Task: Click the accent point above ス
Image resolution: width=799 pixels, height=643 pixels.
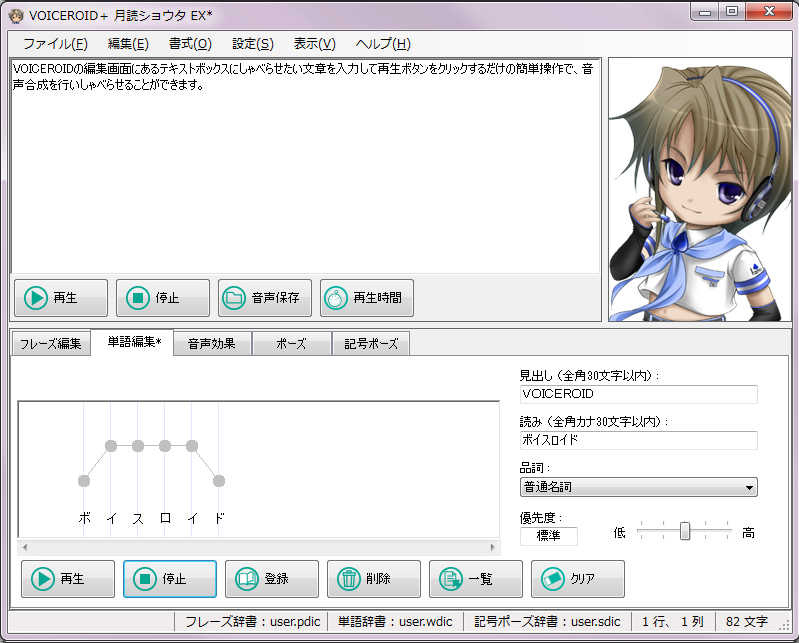Action: pyautogui.click(x=138, y=446)
